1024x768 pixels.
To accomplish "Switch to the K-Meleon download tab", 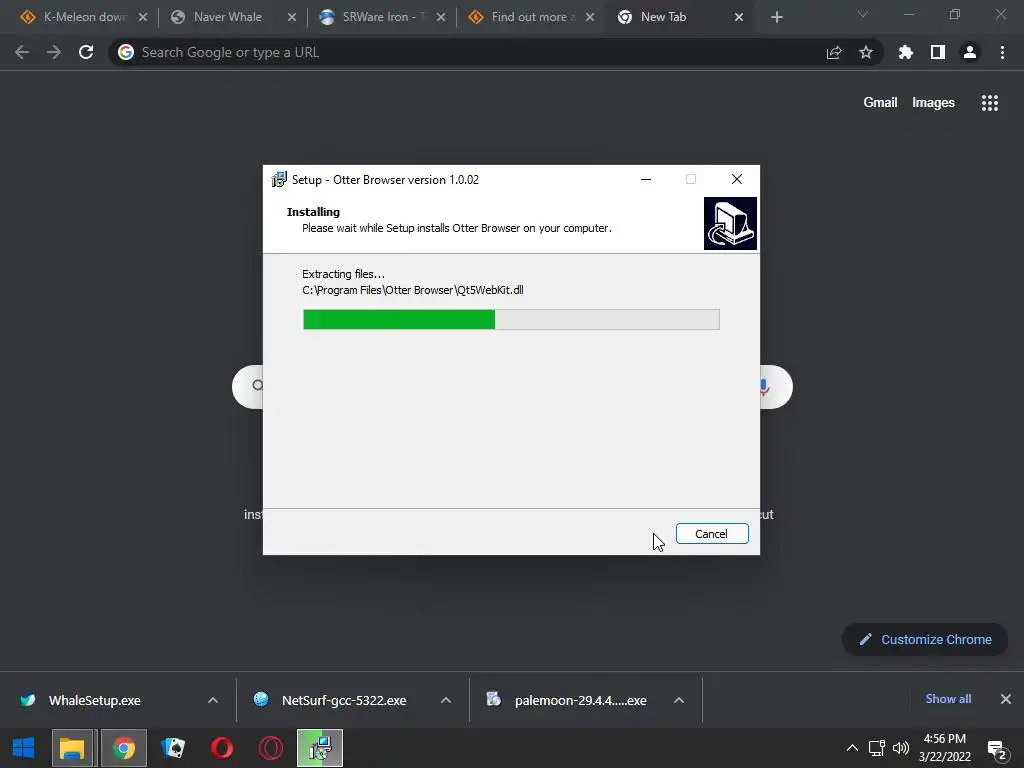I will pos(84,17).
